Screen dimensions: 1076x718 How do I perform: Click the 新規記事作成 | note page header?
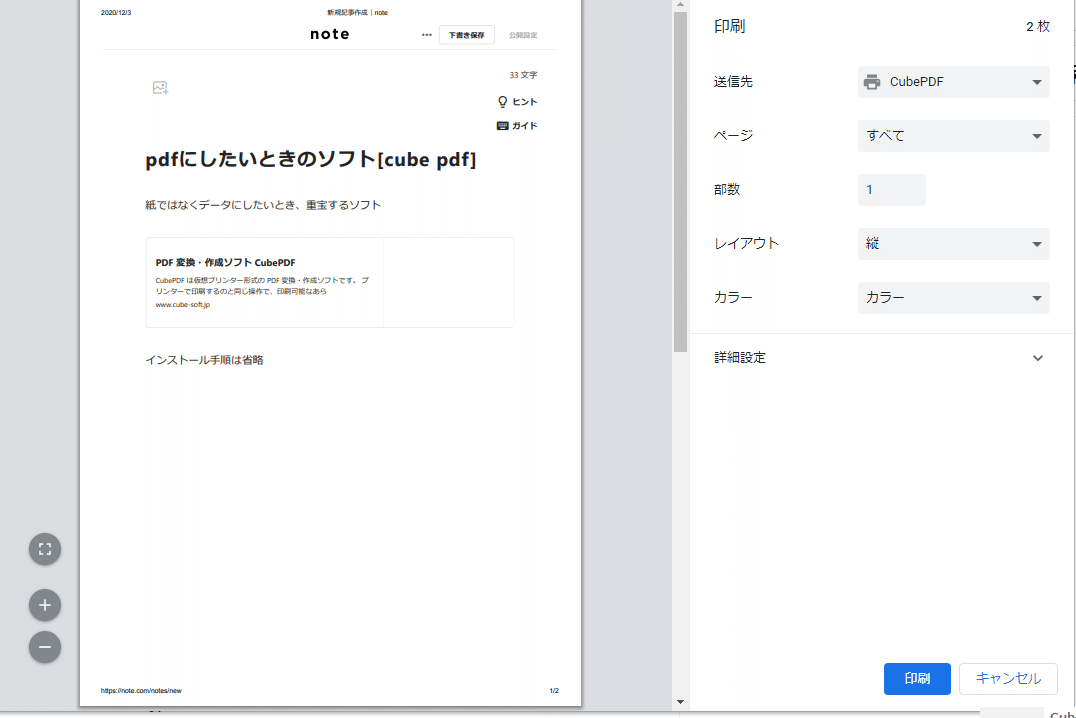[x=357, y=12]
